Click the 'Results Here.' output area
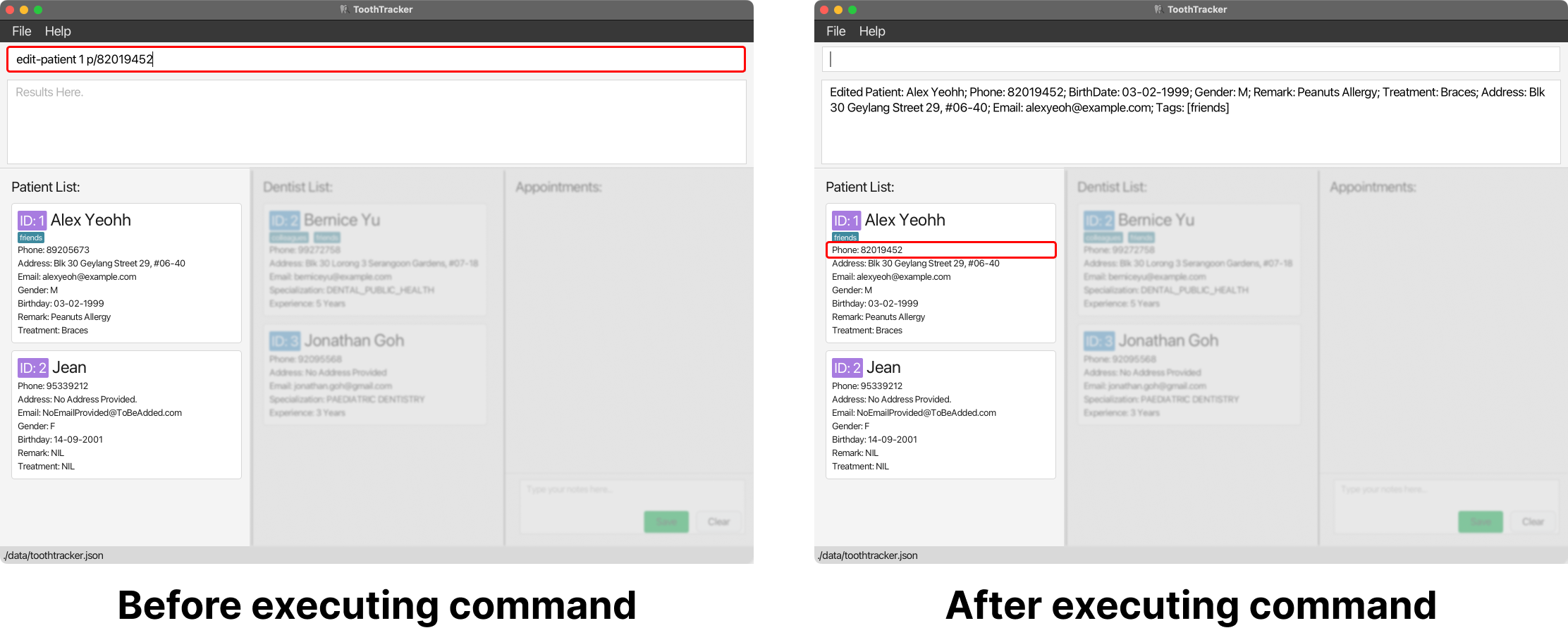 376,122
